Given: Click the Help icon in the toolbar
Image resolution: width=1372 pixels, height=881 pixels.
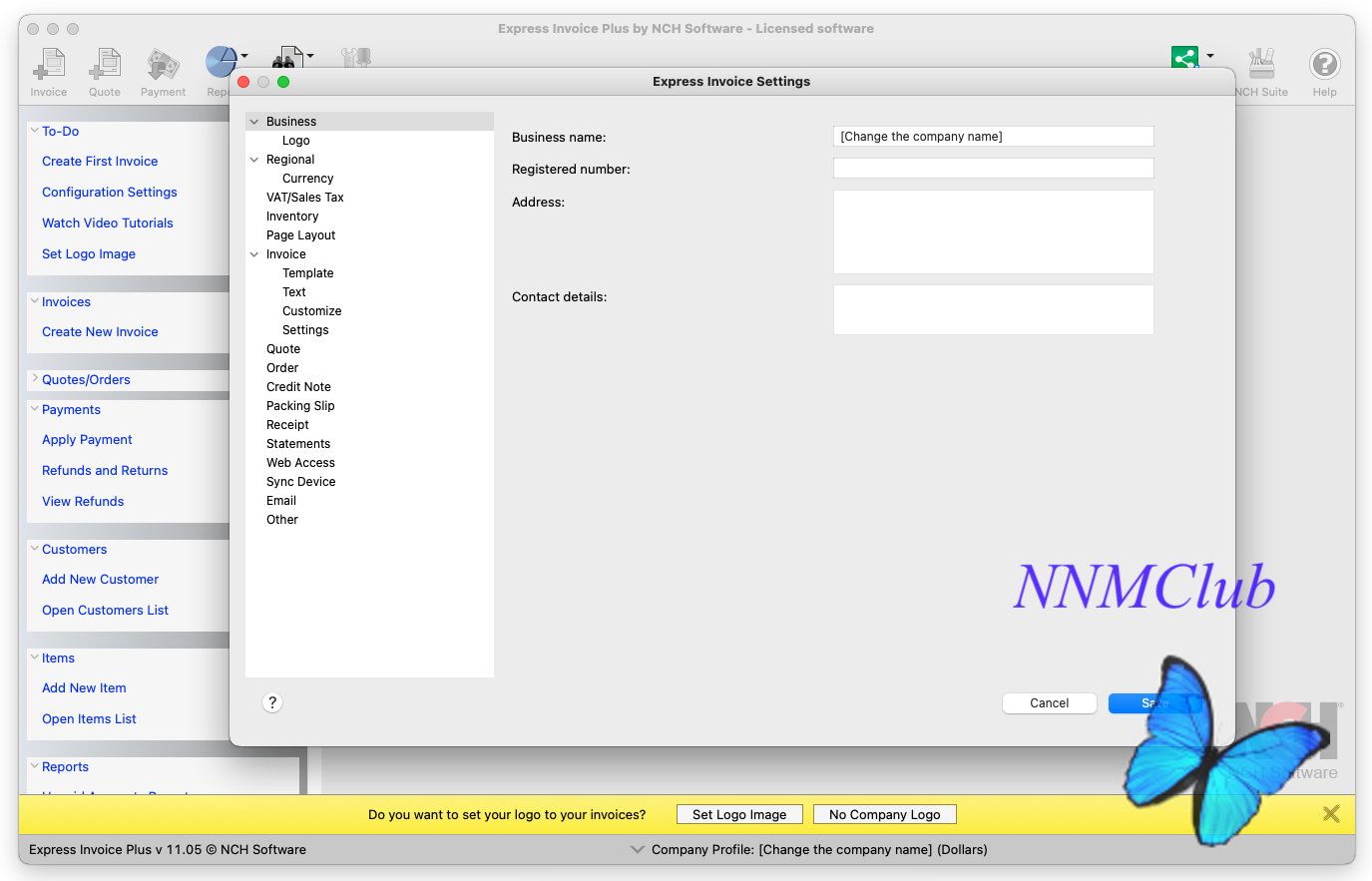Looking at the screenshot, I should [x=1324, y=66].
